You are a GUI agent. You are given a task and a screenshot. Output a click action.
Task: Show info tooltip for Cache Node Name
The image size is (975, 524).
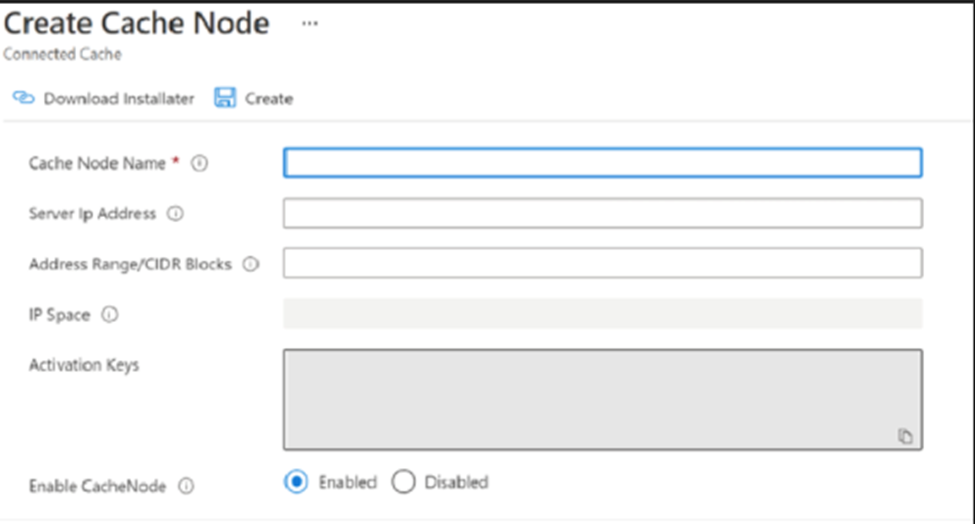pos(200,163)
